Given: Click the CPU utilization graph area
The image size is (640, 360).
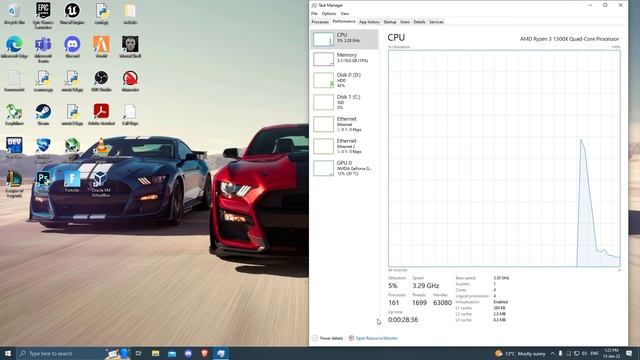Looking at the screenshot, I should point(504,159).
